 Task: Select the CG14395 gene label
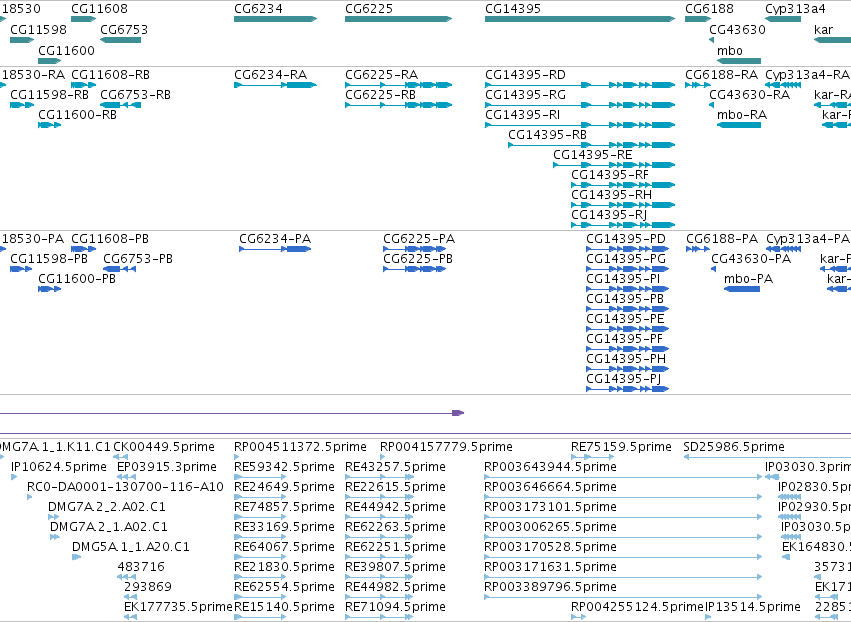click(513, 9)
